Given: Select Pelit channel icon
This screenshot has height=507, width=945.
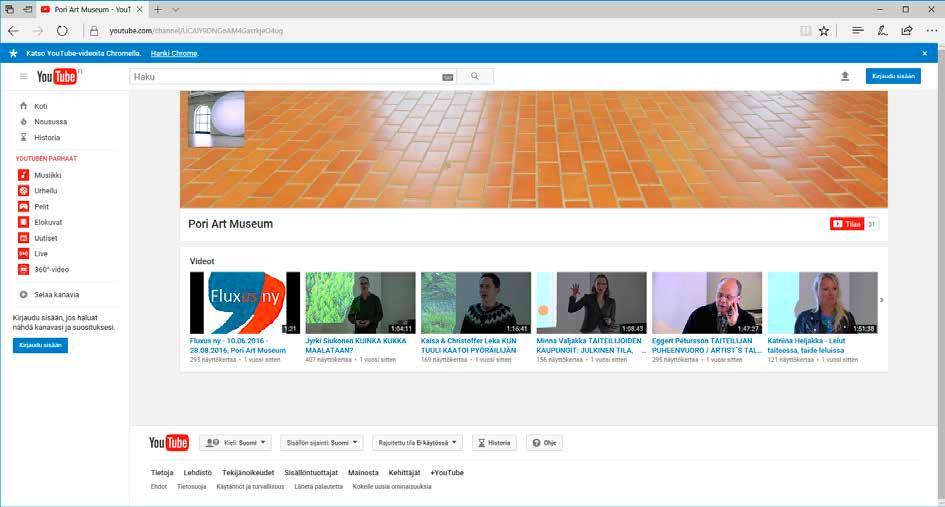Looking at the screenshot, I should coord(24,206).
